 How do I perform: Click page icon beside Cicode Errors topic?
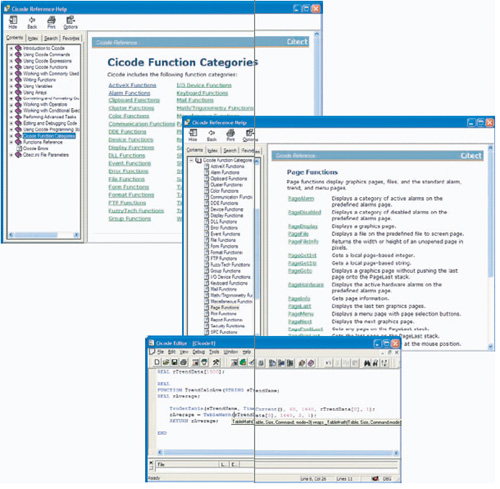[19, 148]
